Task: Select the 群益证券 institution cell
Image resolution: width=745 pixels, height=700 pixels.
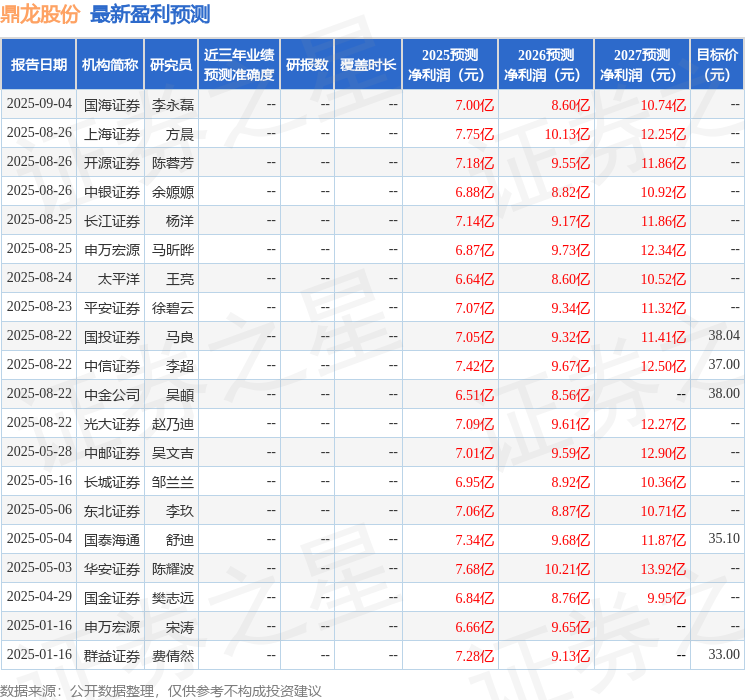Action: (x=112, y=656)
